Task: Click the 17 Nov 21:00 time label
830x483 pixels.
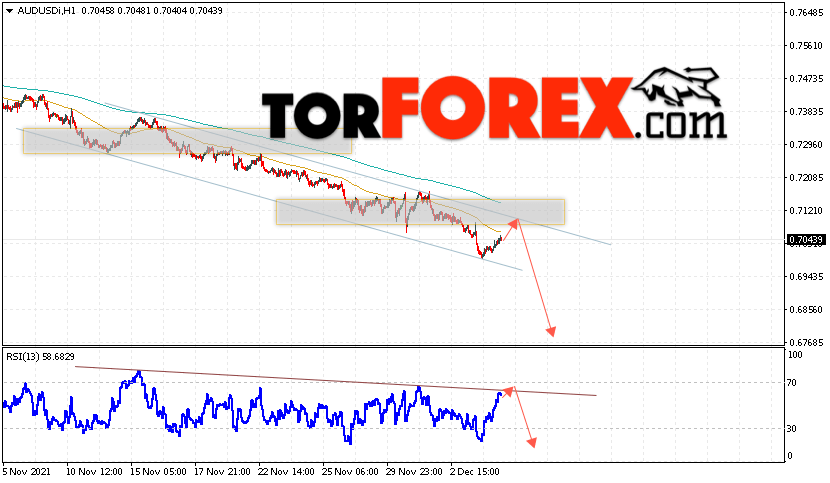Action: [x=222, y=471]
